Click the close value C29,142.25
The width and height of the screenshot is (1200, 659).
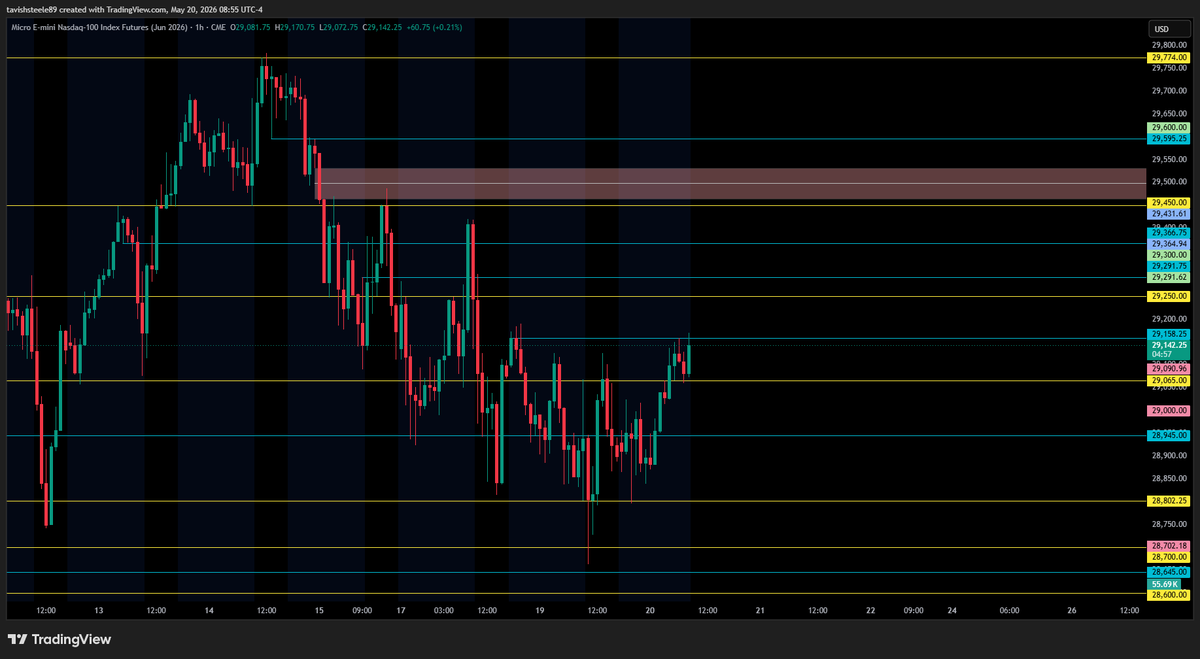[x=384, y=27]
